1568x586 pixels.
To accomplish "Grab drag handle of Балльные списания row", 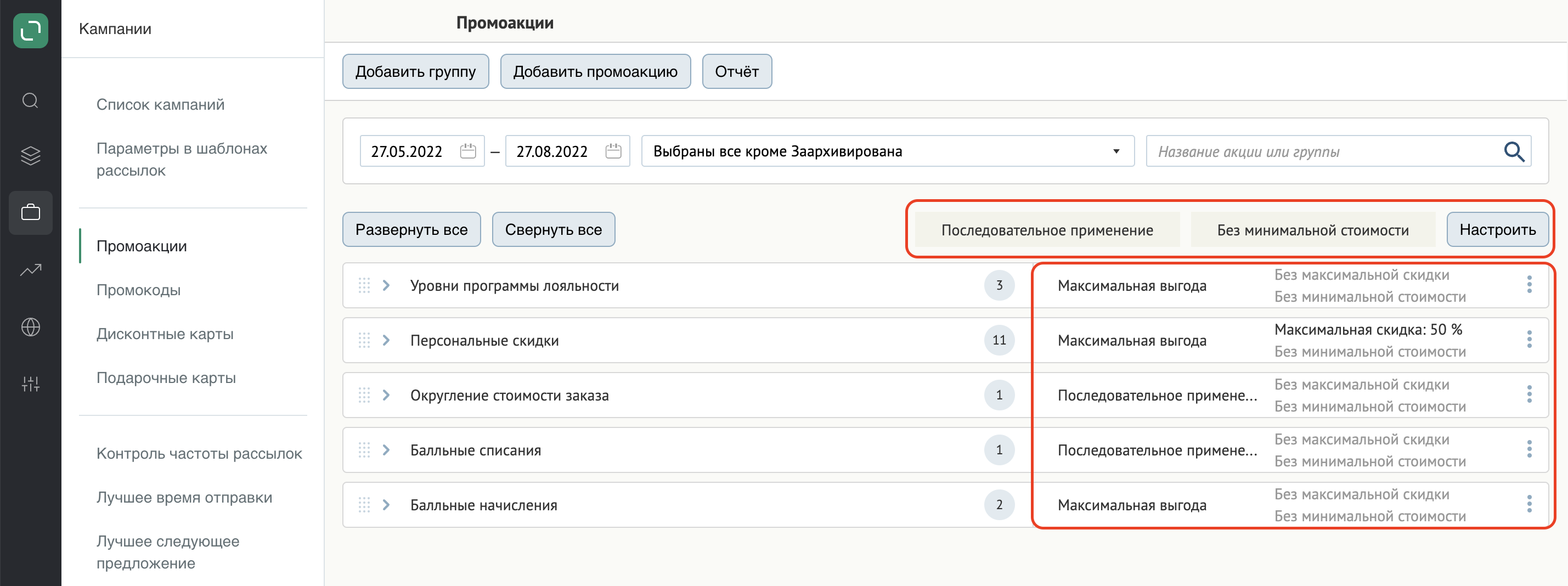I will point(364,450).
